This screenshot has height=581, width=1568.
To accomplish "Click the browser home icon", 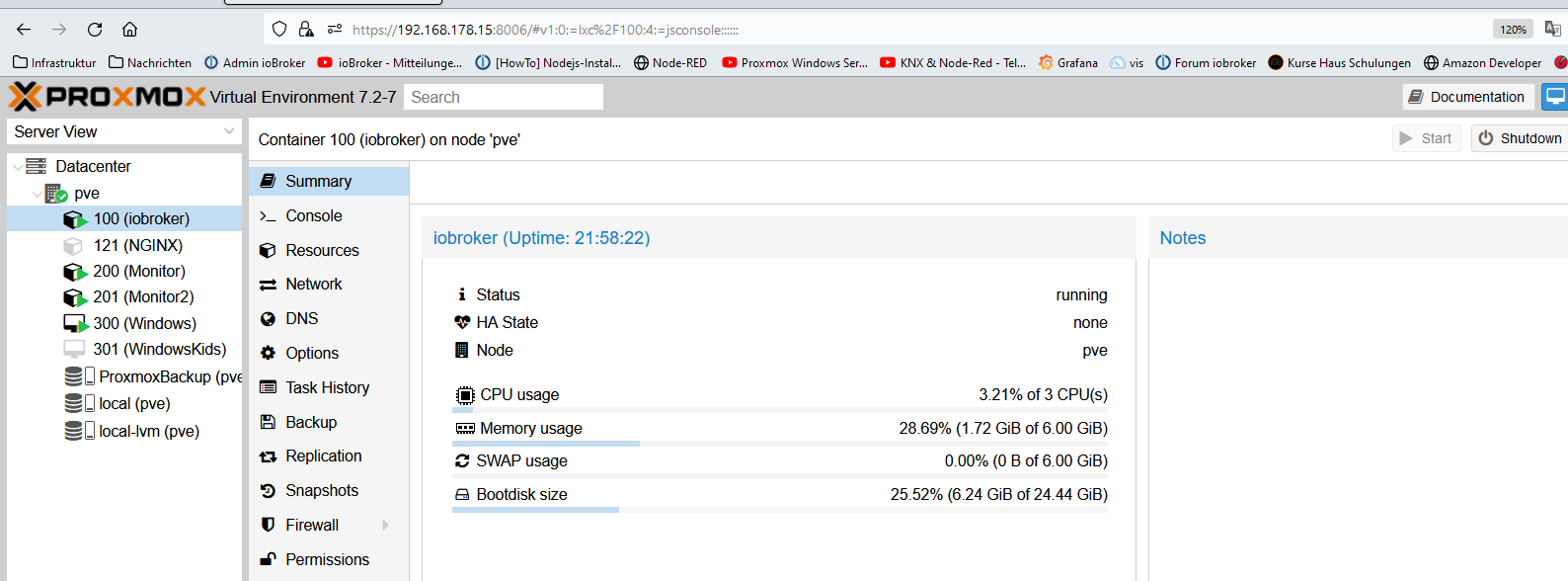I will 129,30.
